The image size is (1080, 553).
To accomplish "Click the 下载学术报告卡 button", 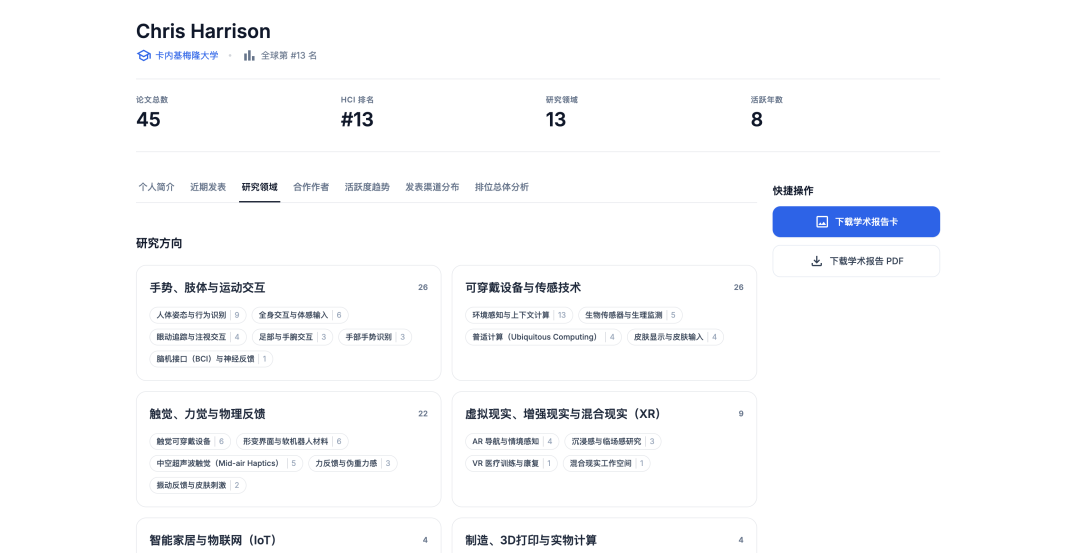I will pos(856,222).
